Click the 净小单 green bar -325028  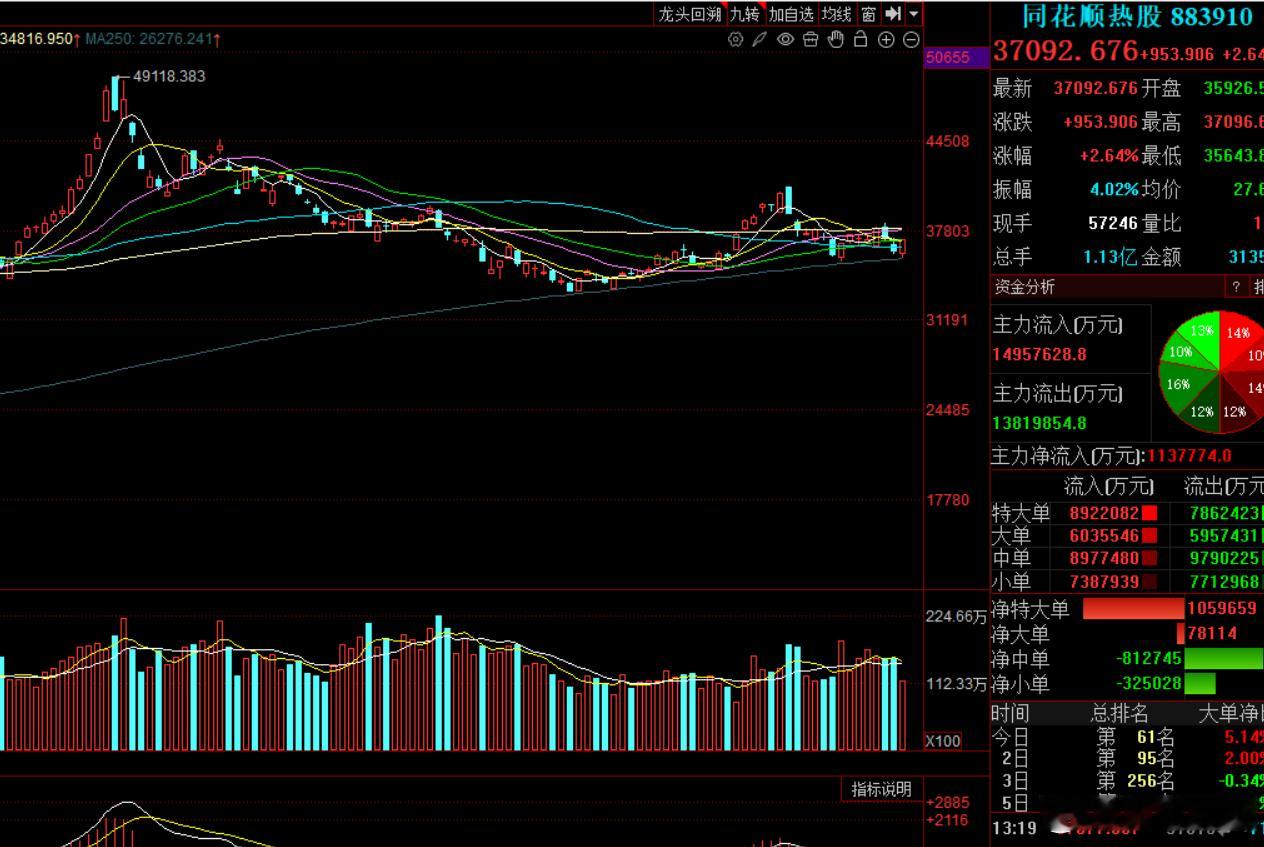(x=1200, y=684)
